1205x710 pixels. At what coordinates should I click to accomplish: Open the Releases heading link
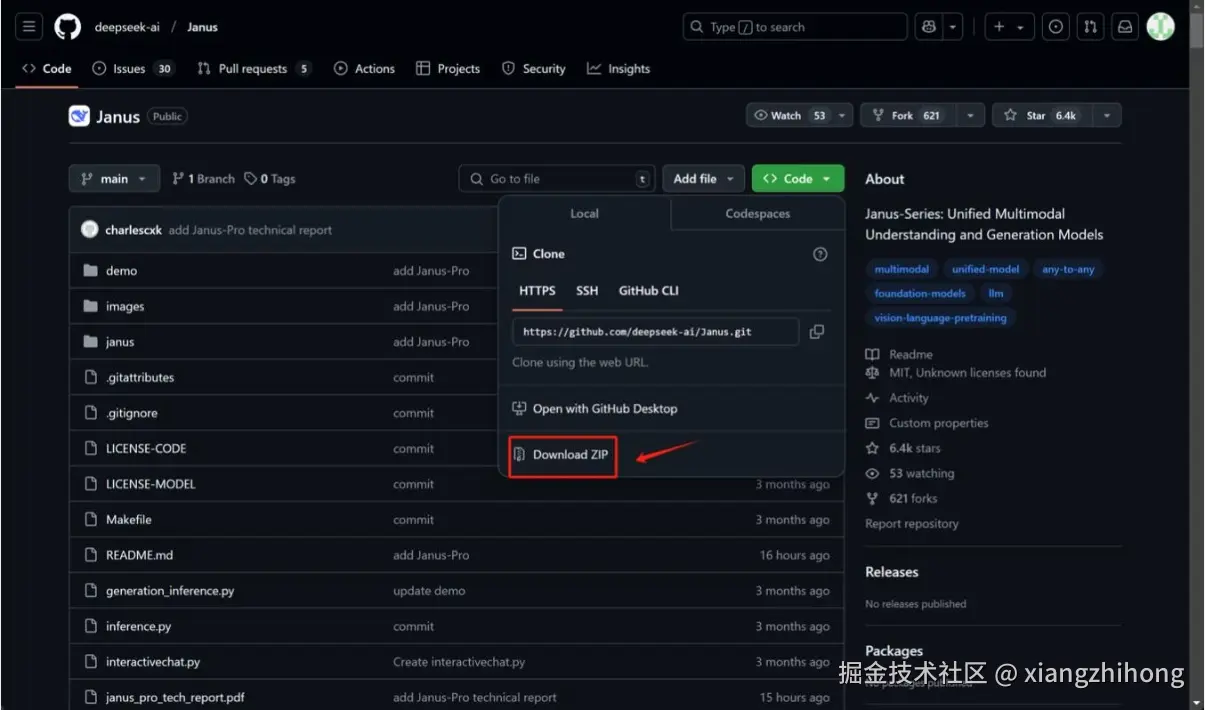tap(892, 572)
